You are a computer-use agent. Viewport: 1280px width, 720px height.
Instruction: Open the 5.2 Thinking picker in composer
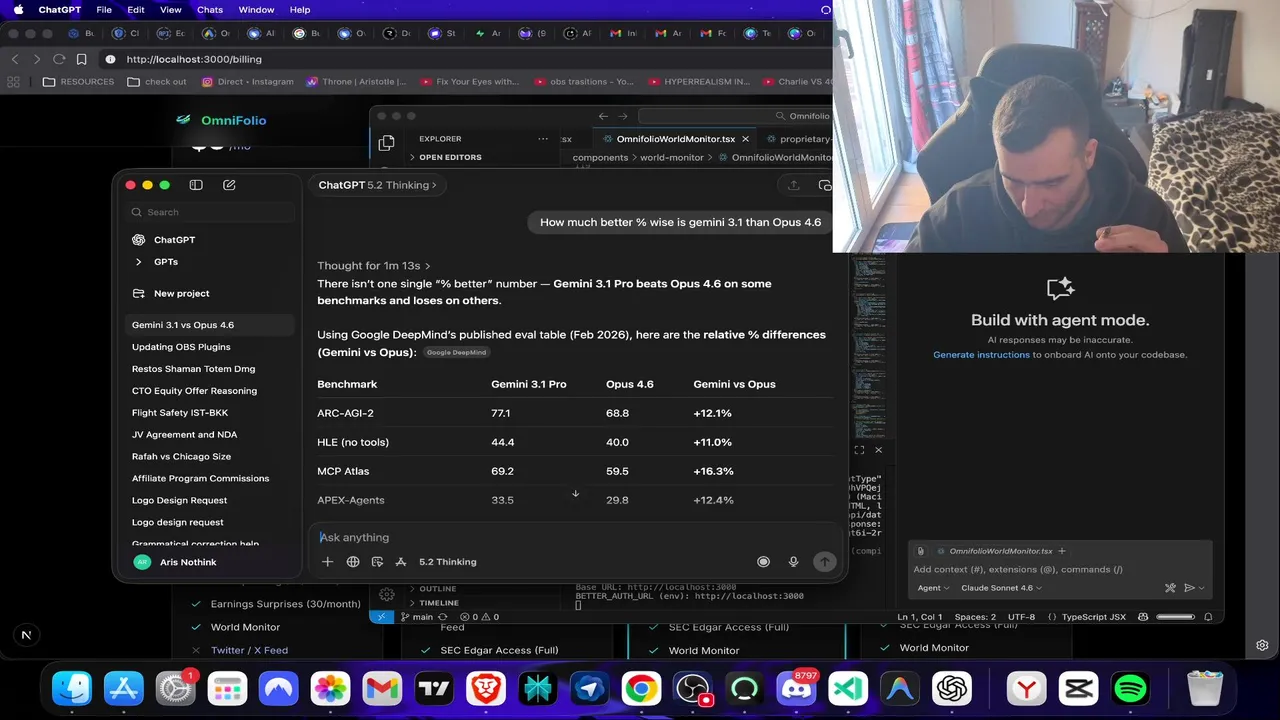447,562
